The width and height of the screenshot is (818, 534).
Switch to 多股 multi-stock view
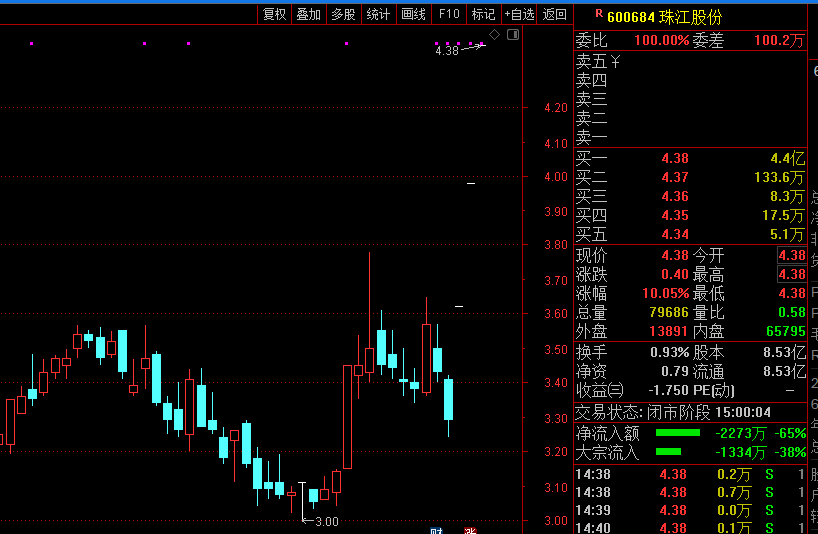[343, 14]
